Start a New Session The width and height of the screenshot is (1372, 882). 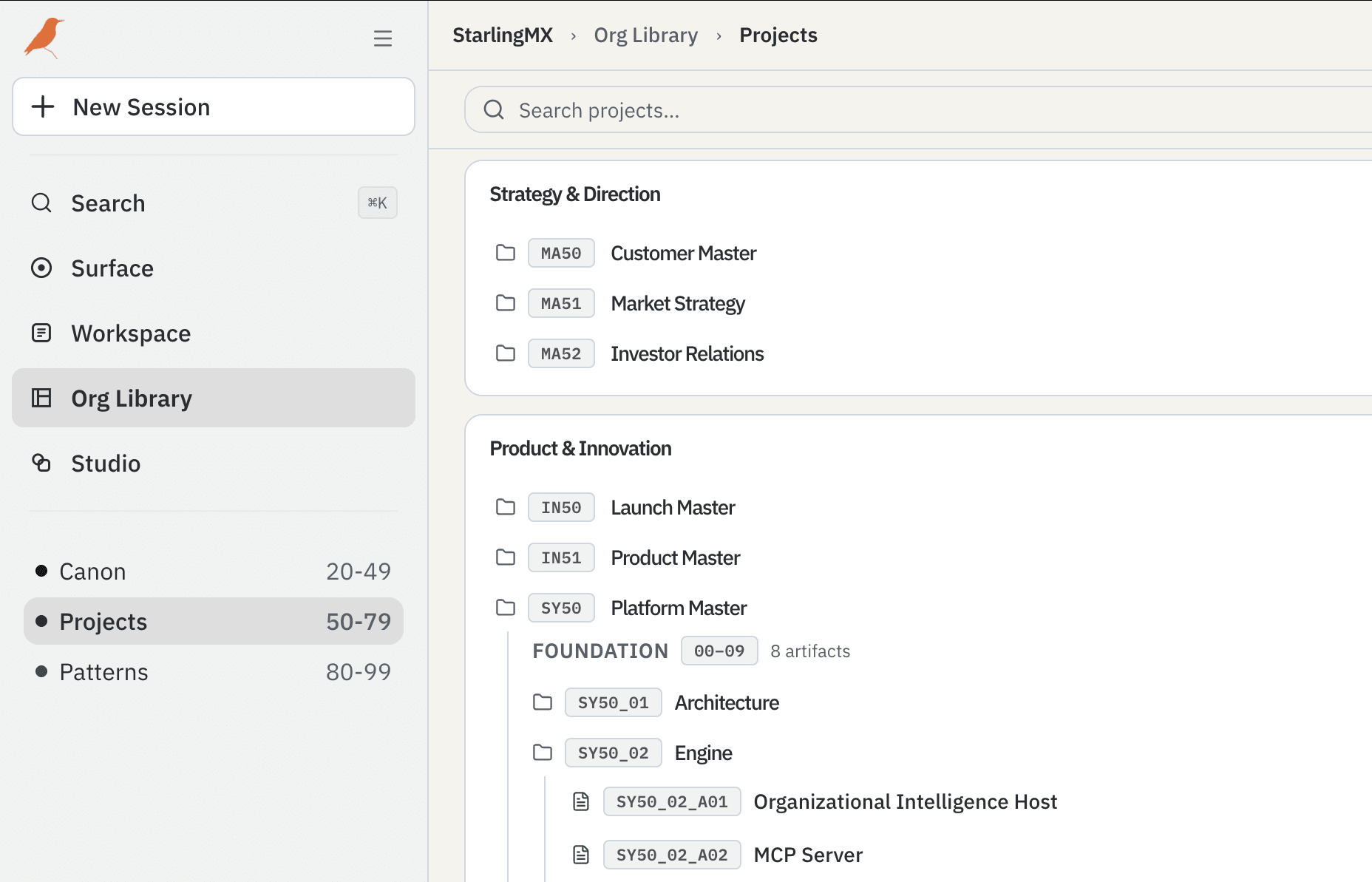pos(214,106)
